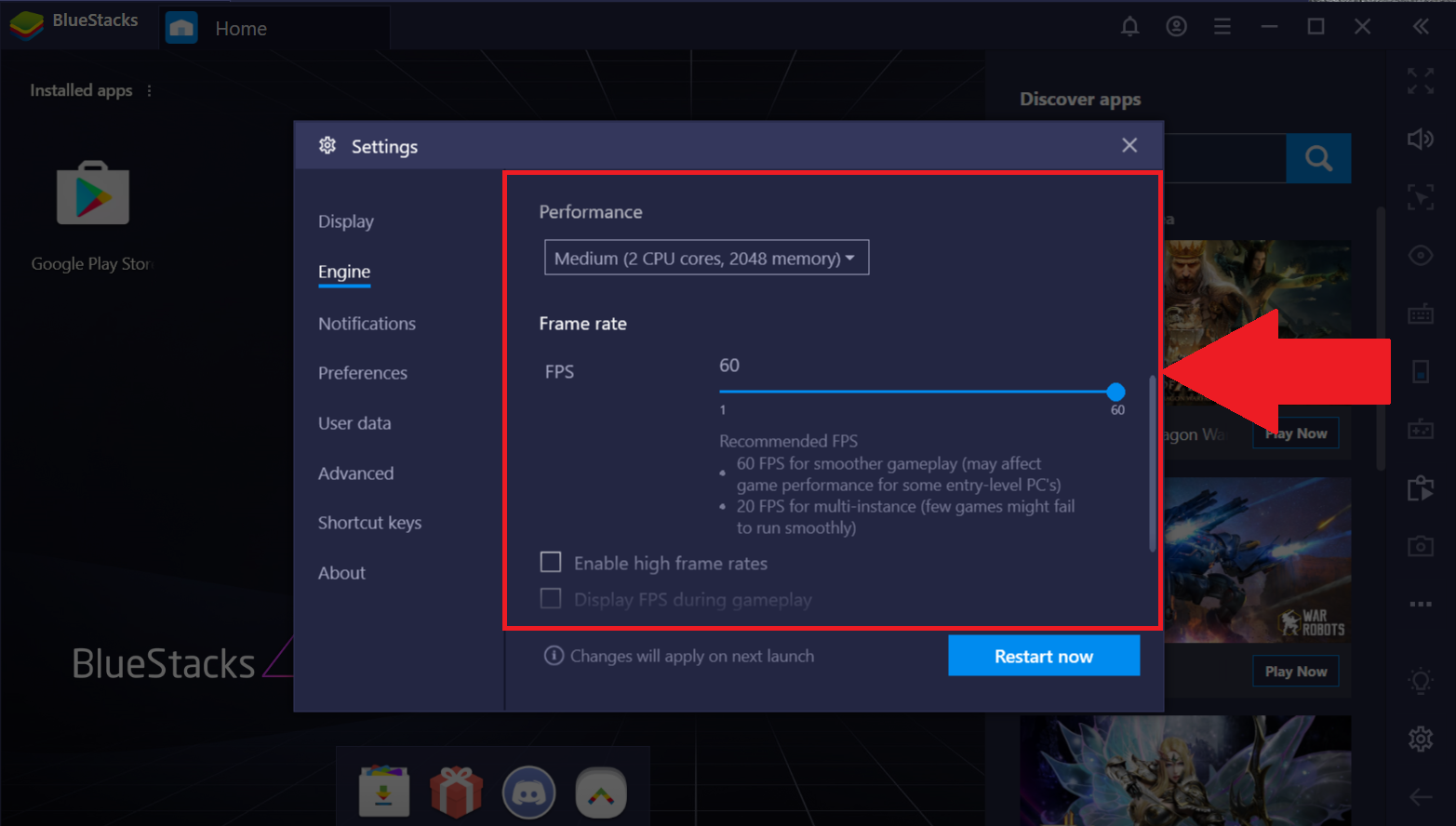This screenshot has width=1456, height=826.
Task: Open the app center download icon in dock
Action: pos(384,791)
